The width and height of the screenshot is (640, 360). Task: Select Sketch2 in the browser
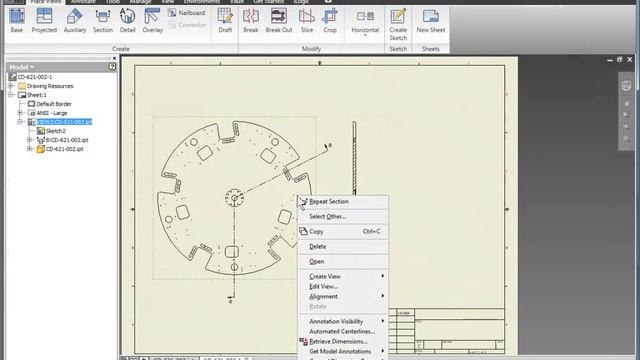pos(56,131)
